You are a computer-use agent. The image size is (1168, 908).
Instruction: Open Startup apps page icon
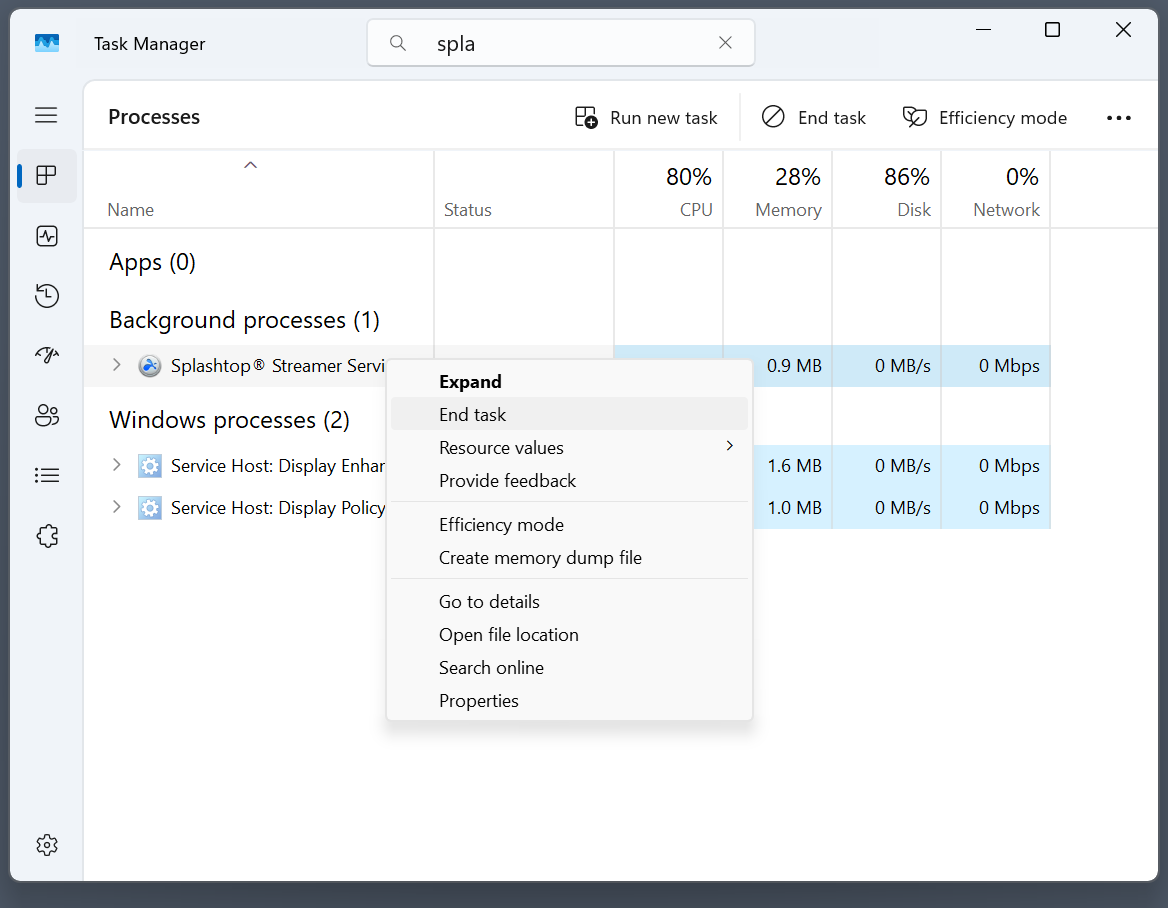point(46,356)
